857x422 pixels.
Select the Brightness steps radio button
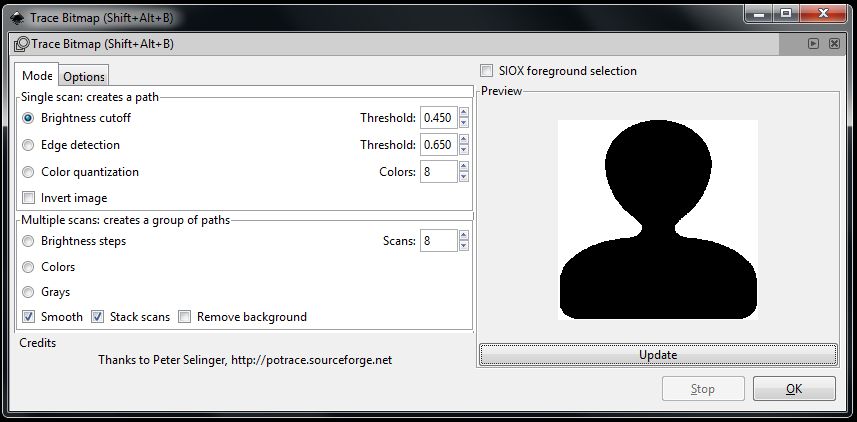[x=28, y=241]
